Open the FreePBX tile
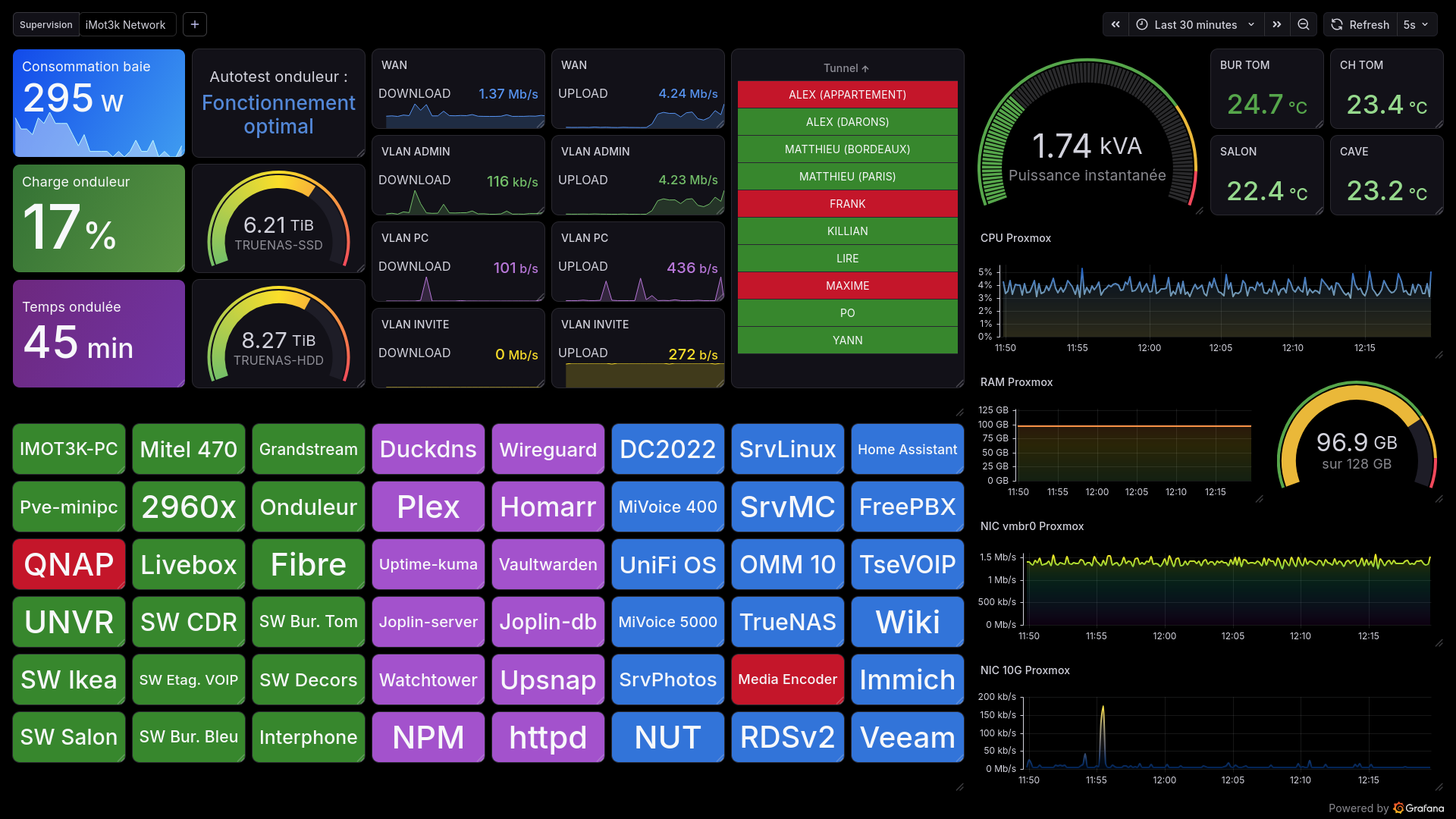Image resolution: width=1456 pixels, height=819 pixels. (908, 507)
